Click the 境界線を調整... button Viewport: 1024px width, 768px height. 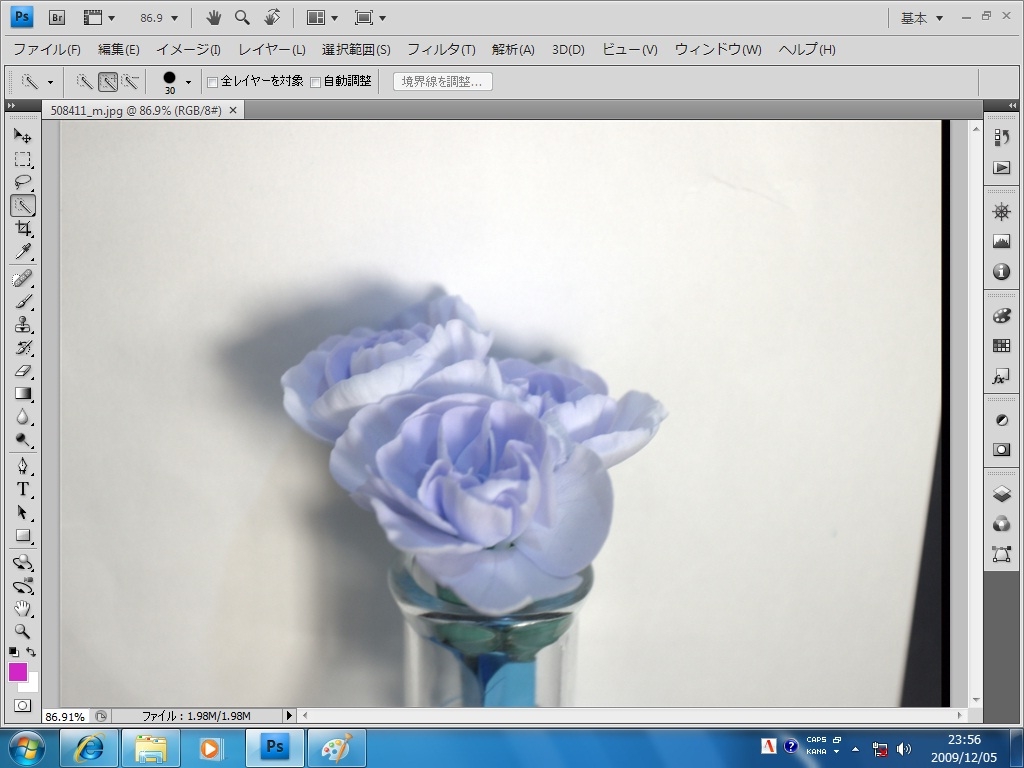(442, 82)
